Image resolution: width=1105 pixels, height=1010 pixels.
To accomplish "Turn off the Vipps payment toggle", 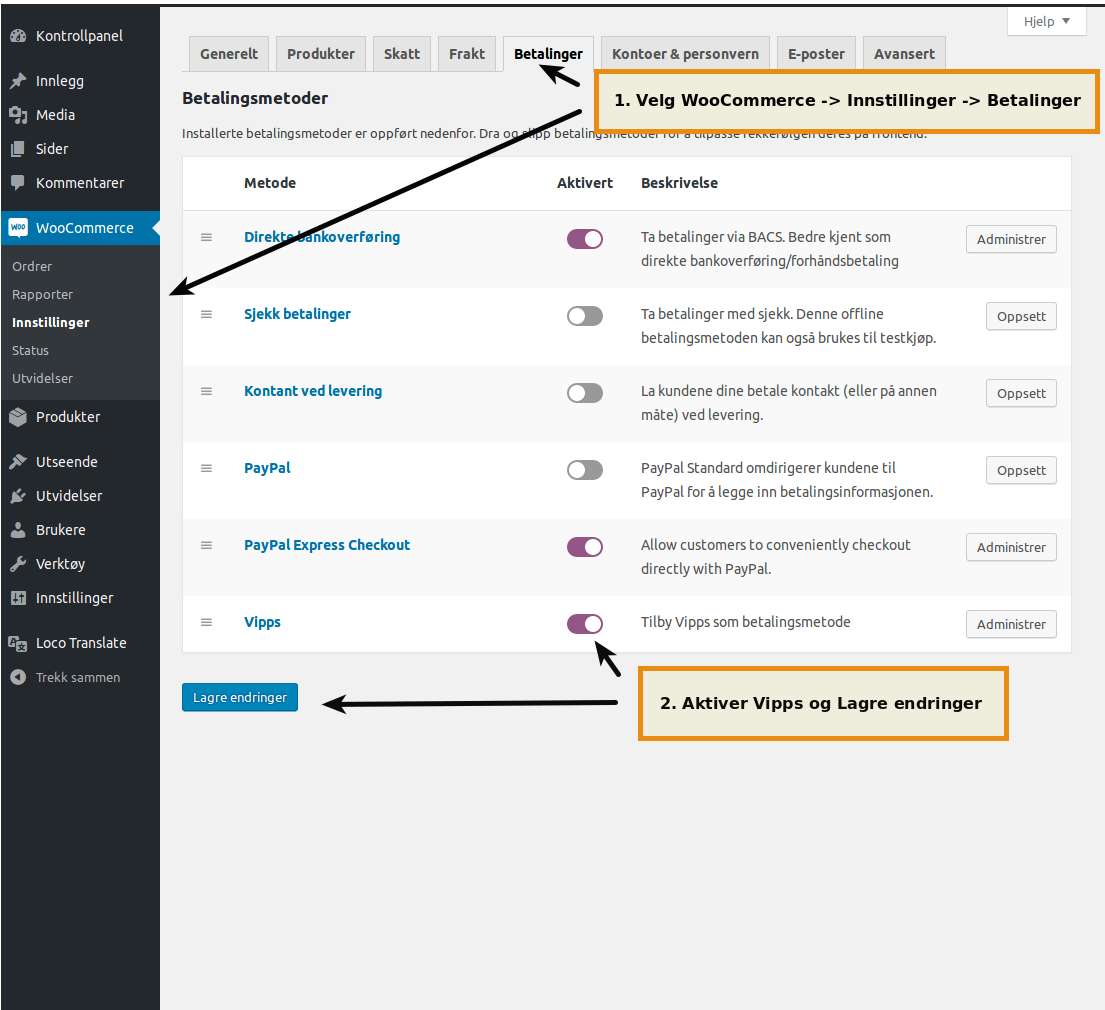I will point(585,624).
